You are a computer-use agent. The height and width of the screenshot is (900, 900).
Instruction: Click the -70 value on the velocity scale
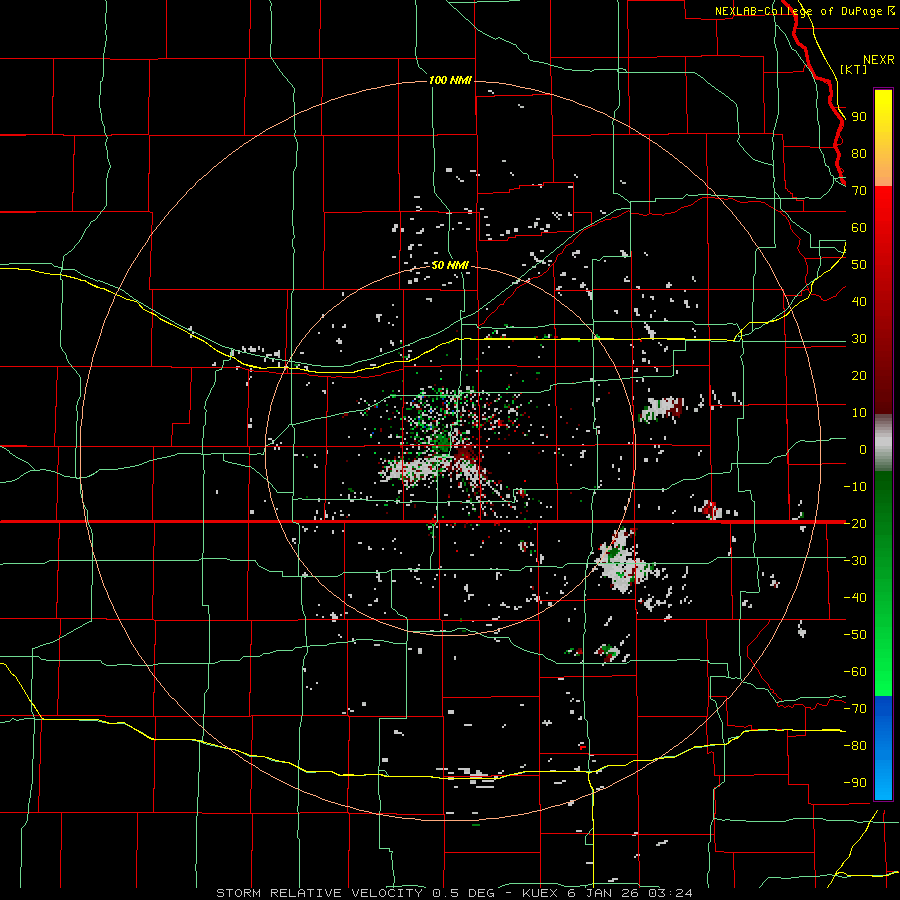[855, 708]
